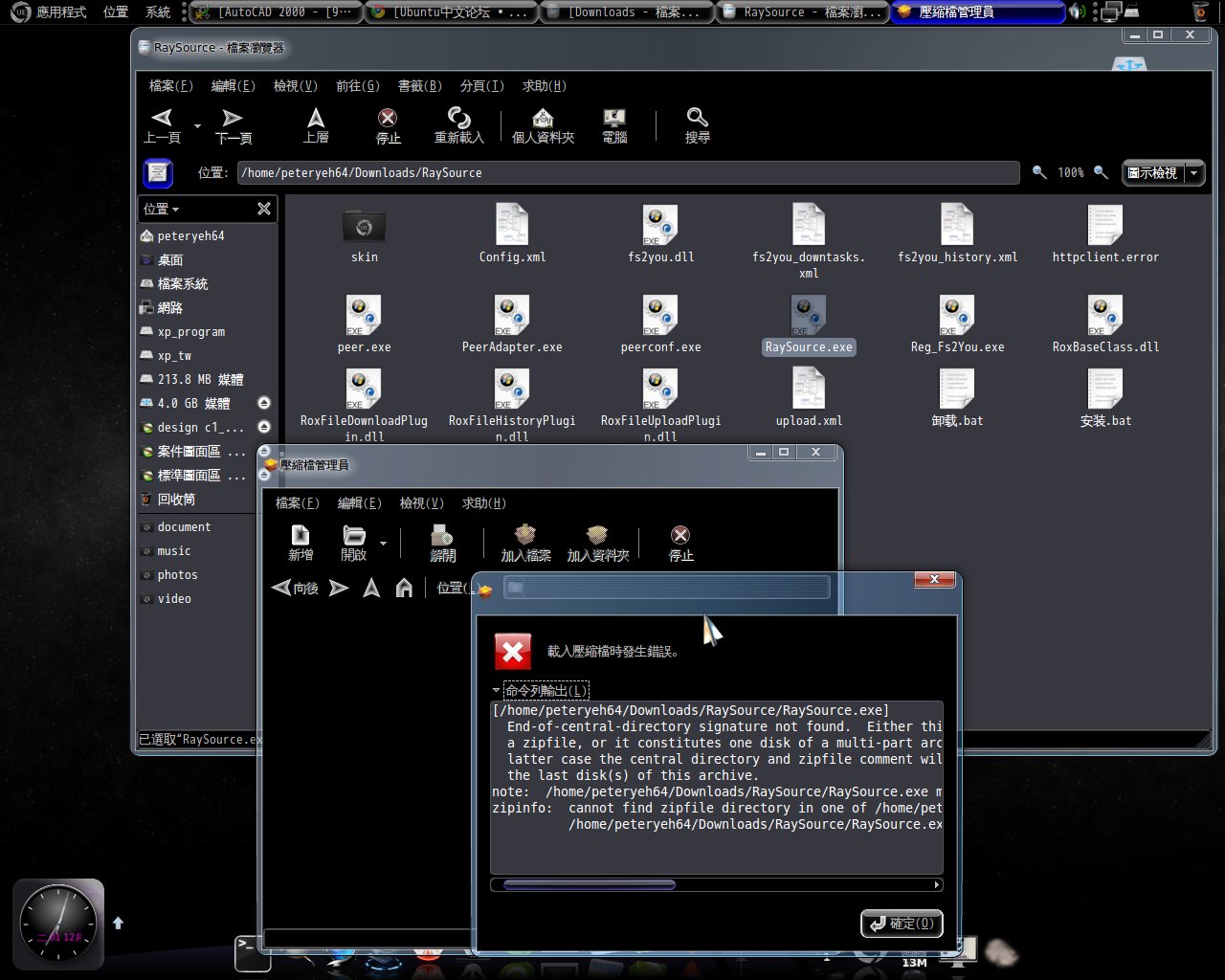Click home icon in archive manager

(404, 588)
